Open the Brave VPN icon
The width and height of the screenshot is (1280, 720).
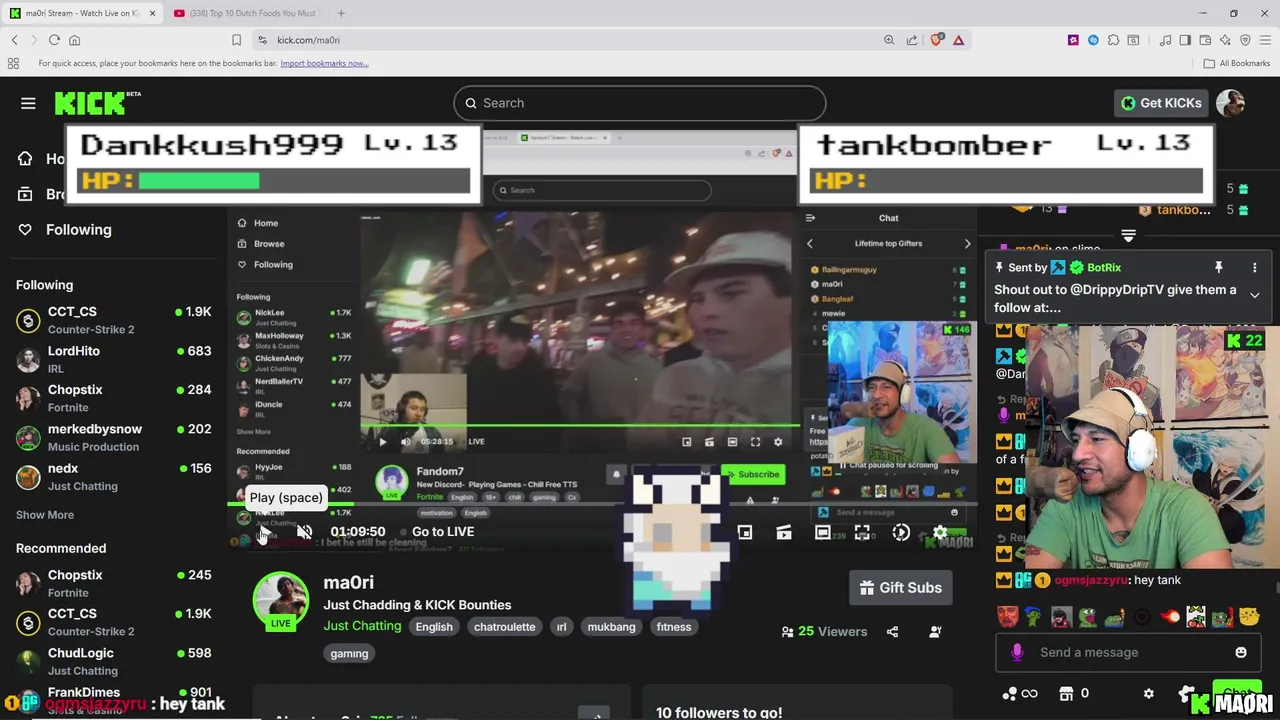[x=1245, y=40]
